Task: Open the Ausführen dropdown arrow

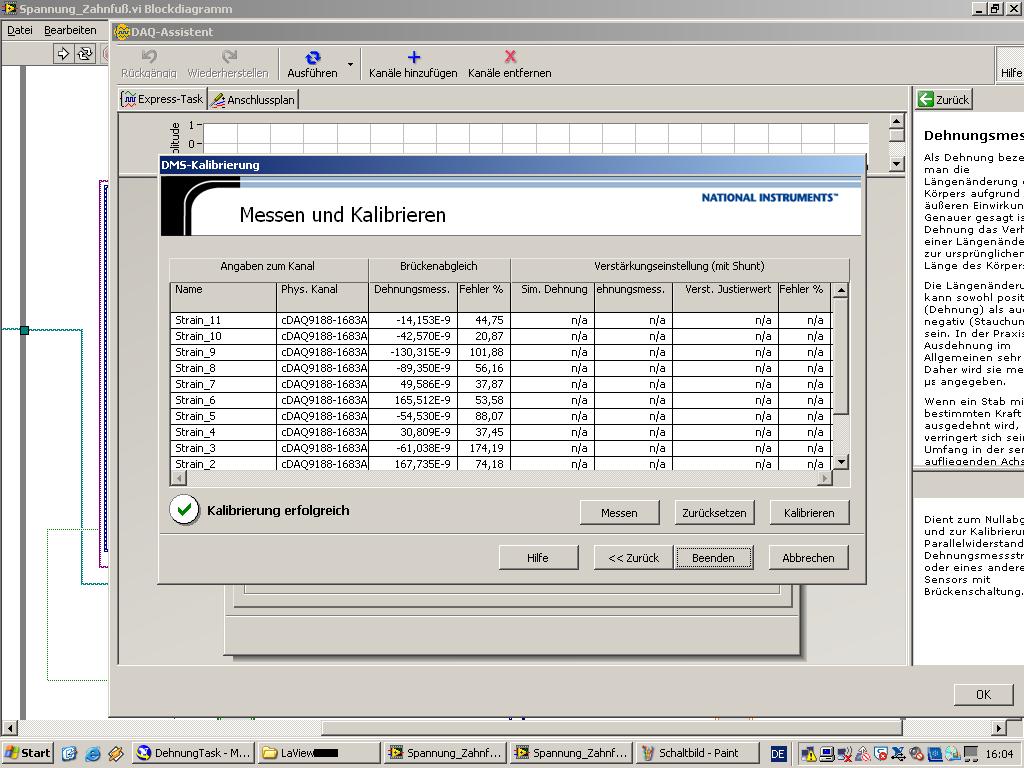Action: tap(350, 65)
